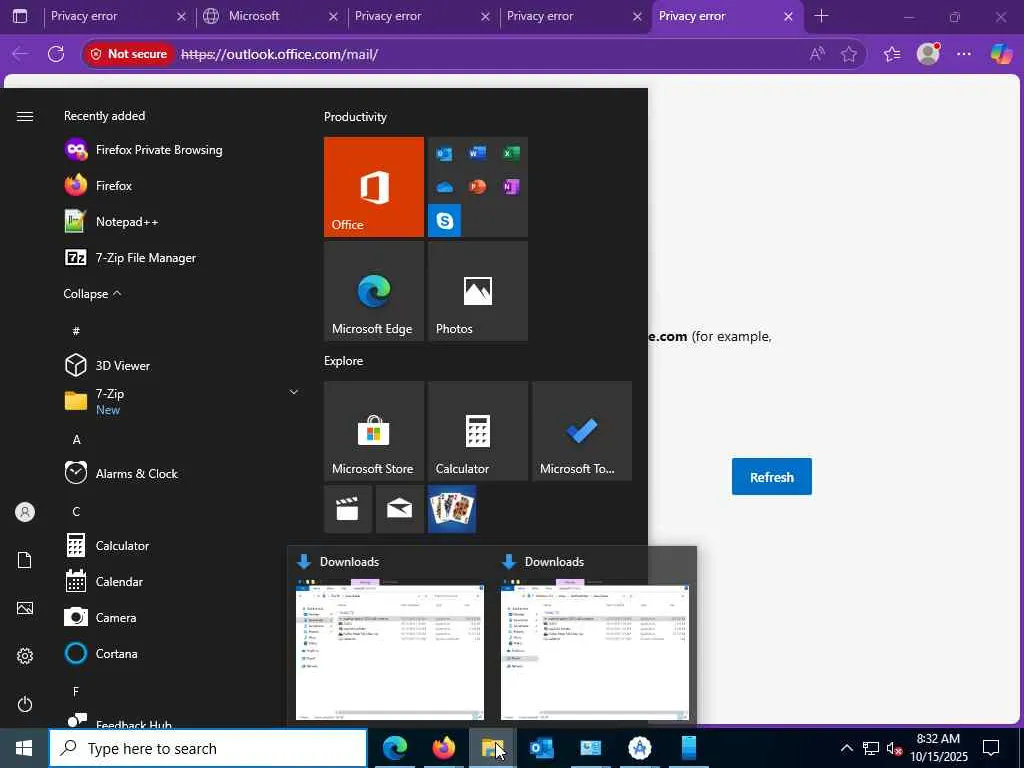The height and width of the screenshot is (768, 1024).
Task: Select the second Downloads window preview
Action: [594, 637]
